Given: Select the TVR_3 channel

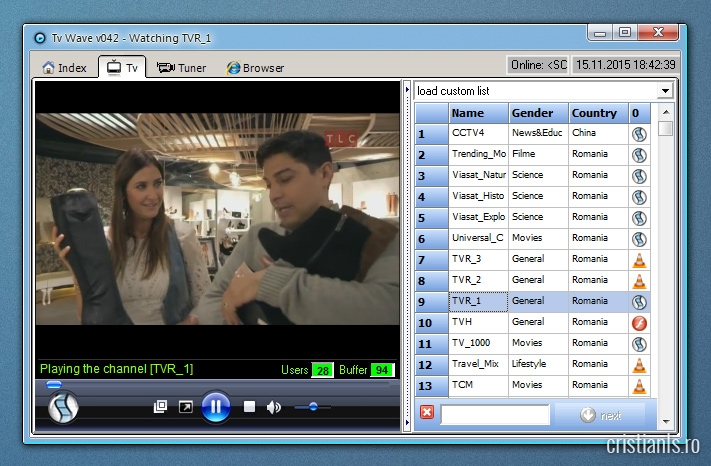Looking at the screenshot, I should [x=478, y=259].
